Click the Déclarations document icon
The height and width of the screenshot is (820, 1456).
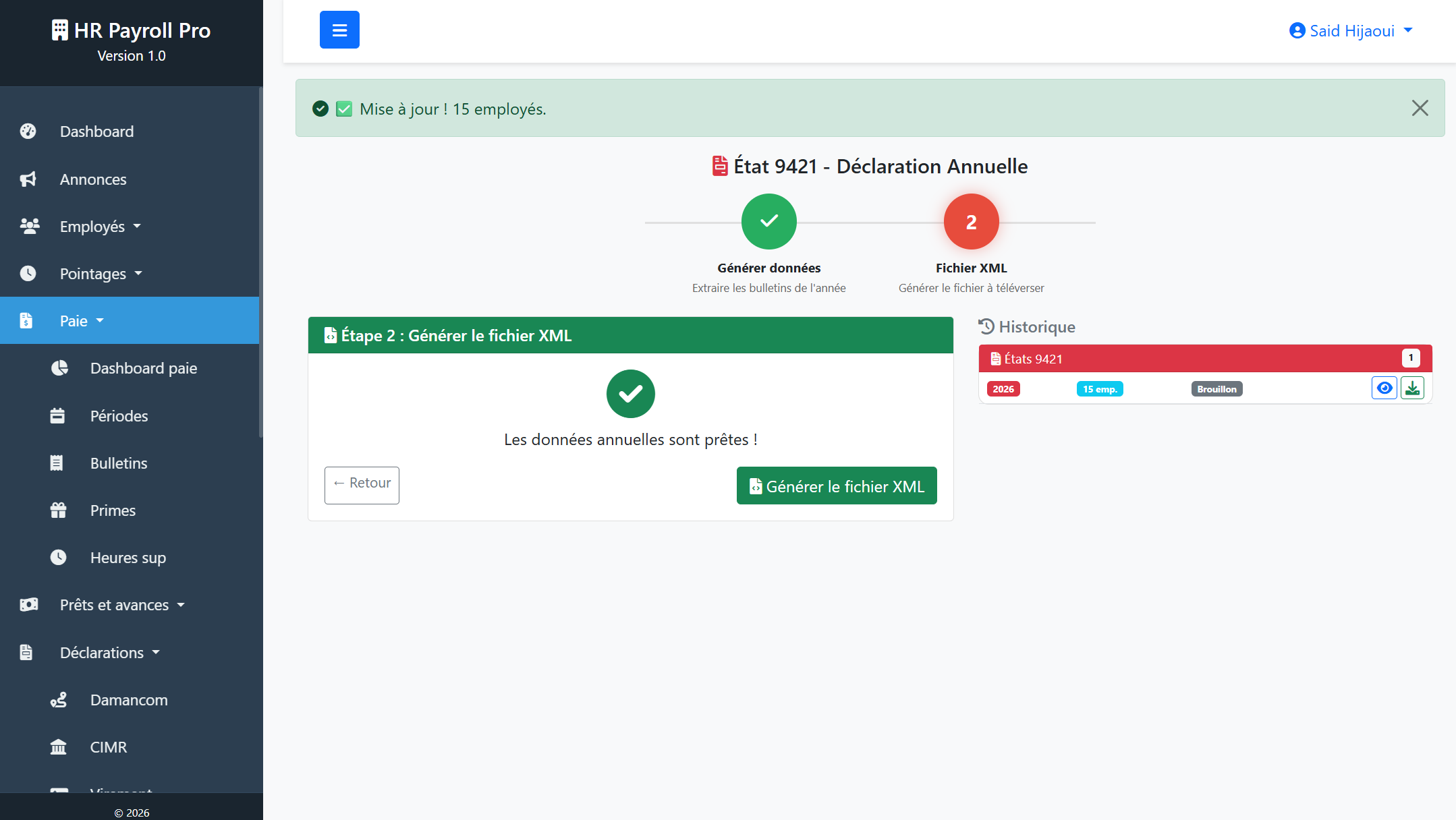tap(26, 653)
